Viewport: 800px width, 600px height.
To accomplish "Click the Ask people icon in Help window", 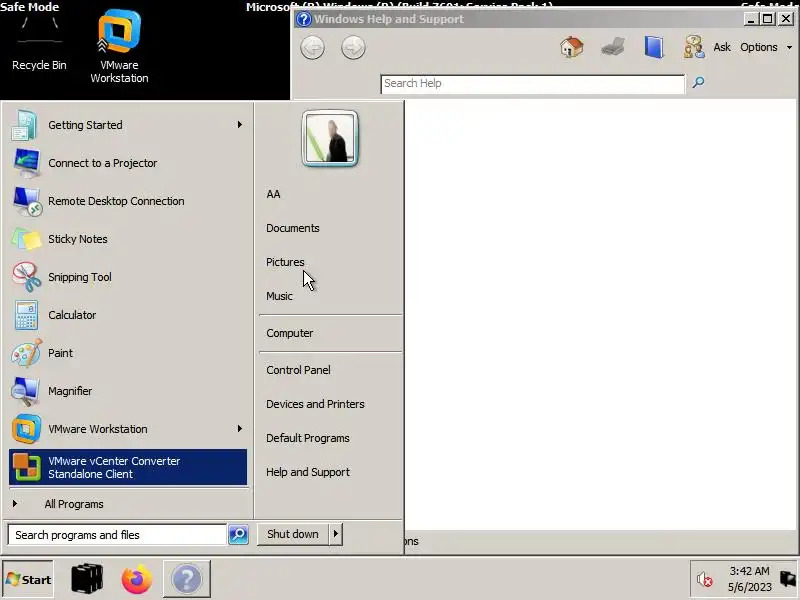I will coord(694,47).
